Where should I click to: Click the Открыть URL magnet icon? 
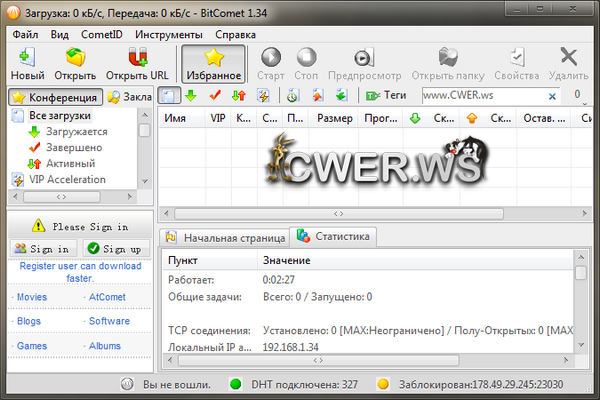[137, 58]
